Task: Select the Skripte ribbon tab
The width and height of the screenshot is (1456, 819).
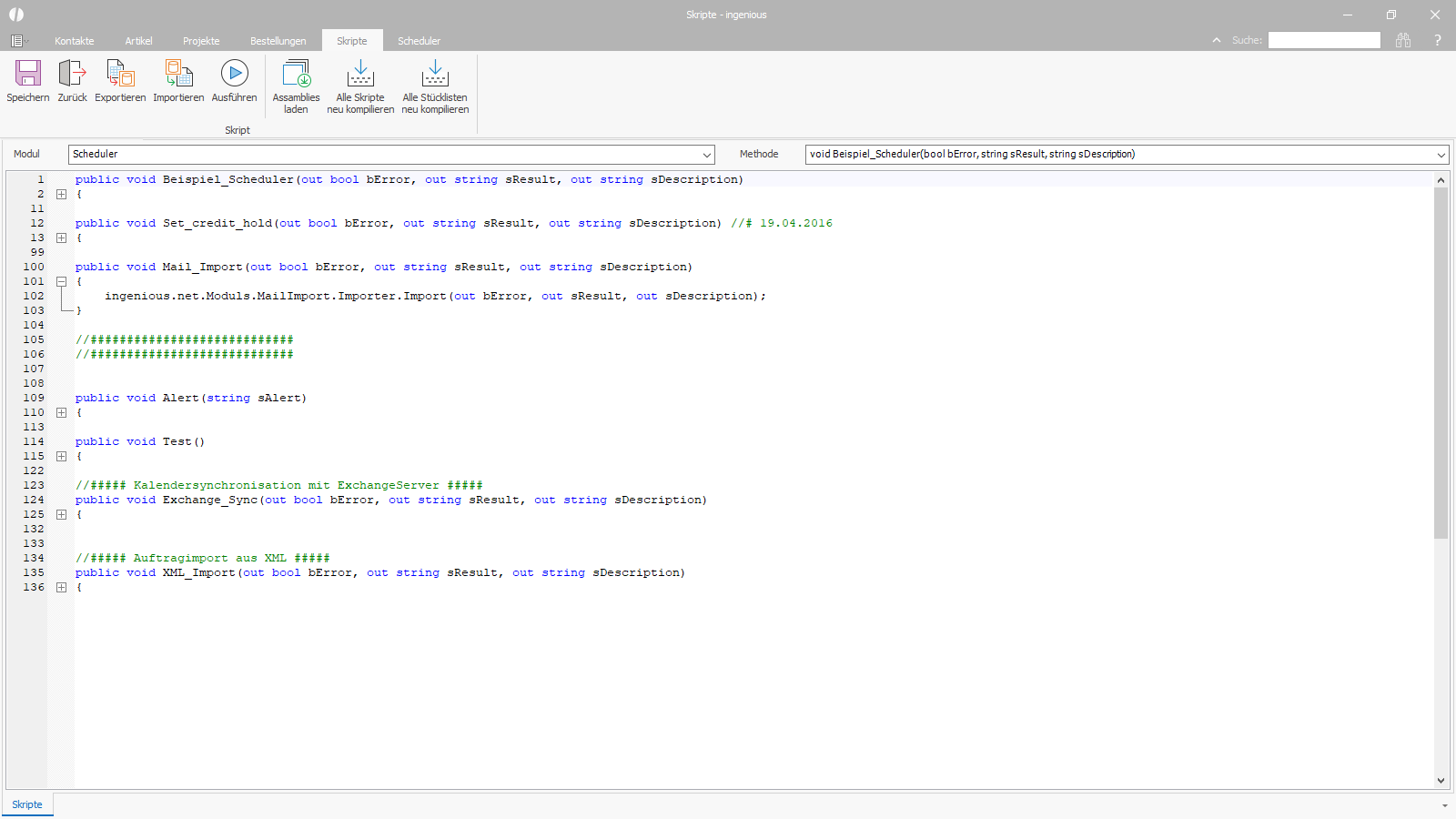Action: (352, 41)
